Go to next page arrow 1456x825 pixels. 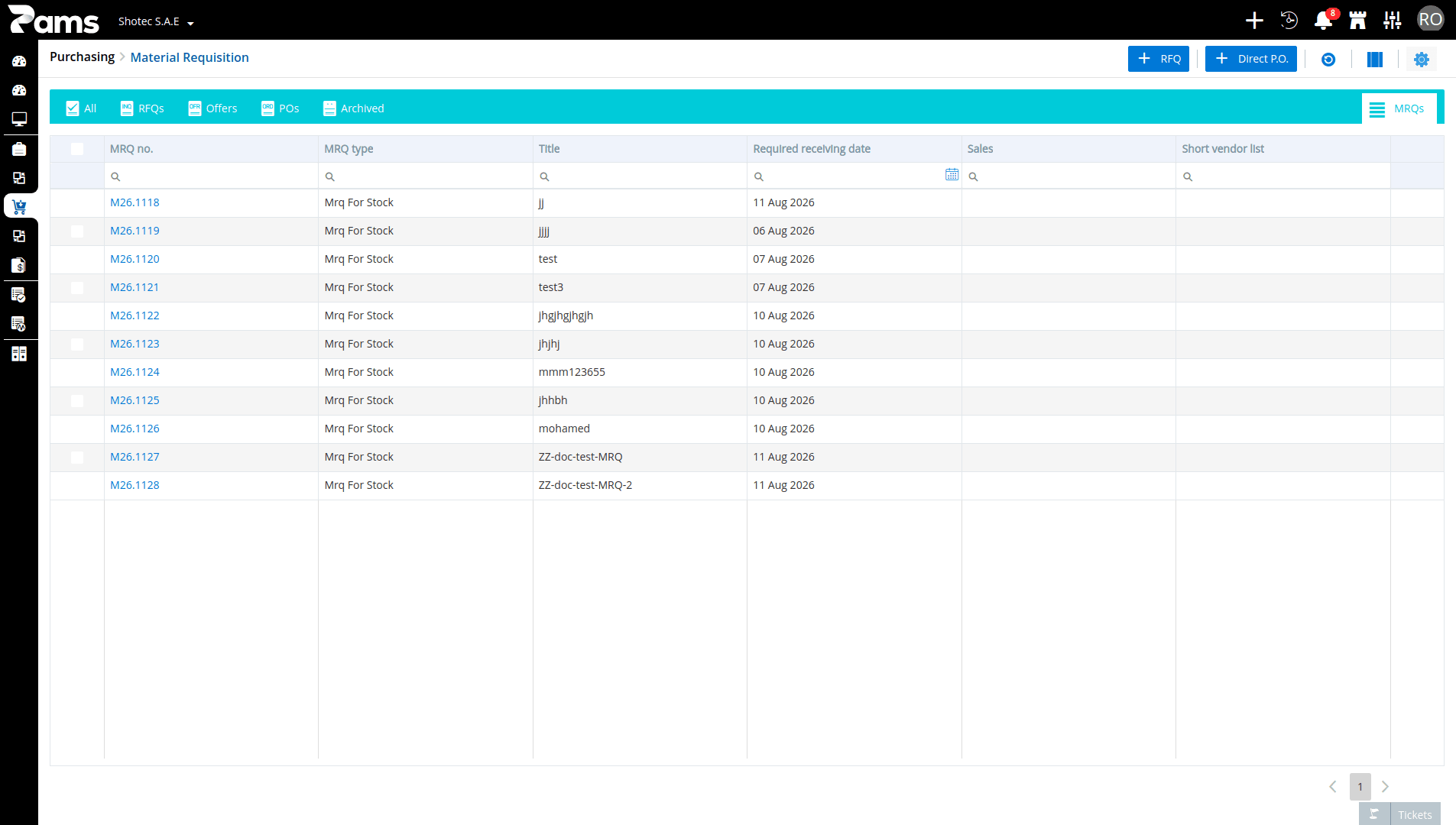[x=1385, y=787]
